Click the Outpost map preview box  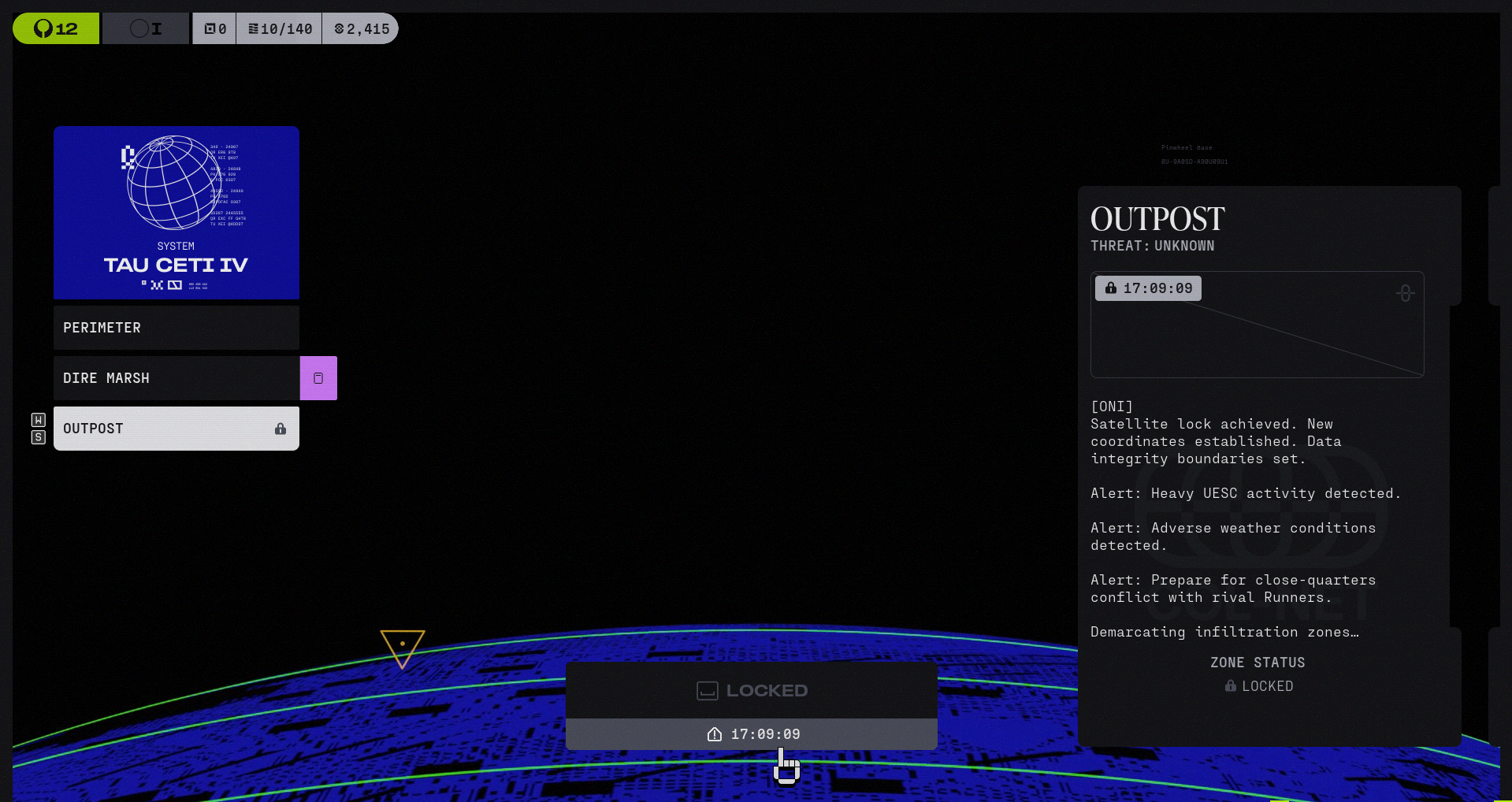[1258, 325]
